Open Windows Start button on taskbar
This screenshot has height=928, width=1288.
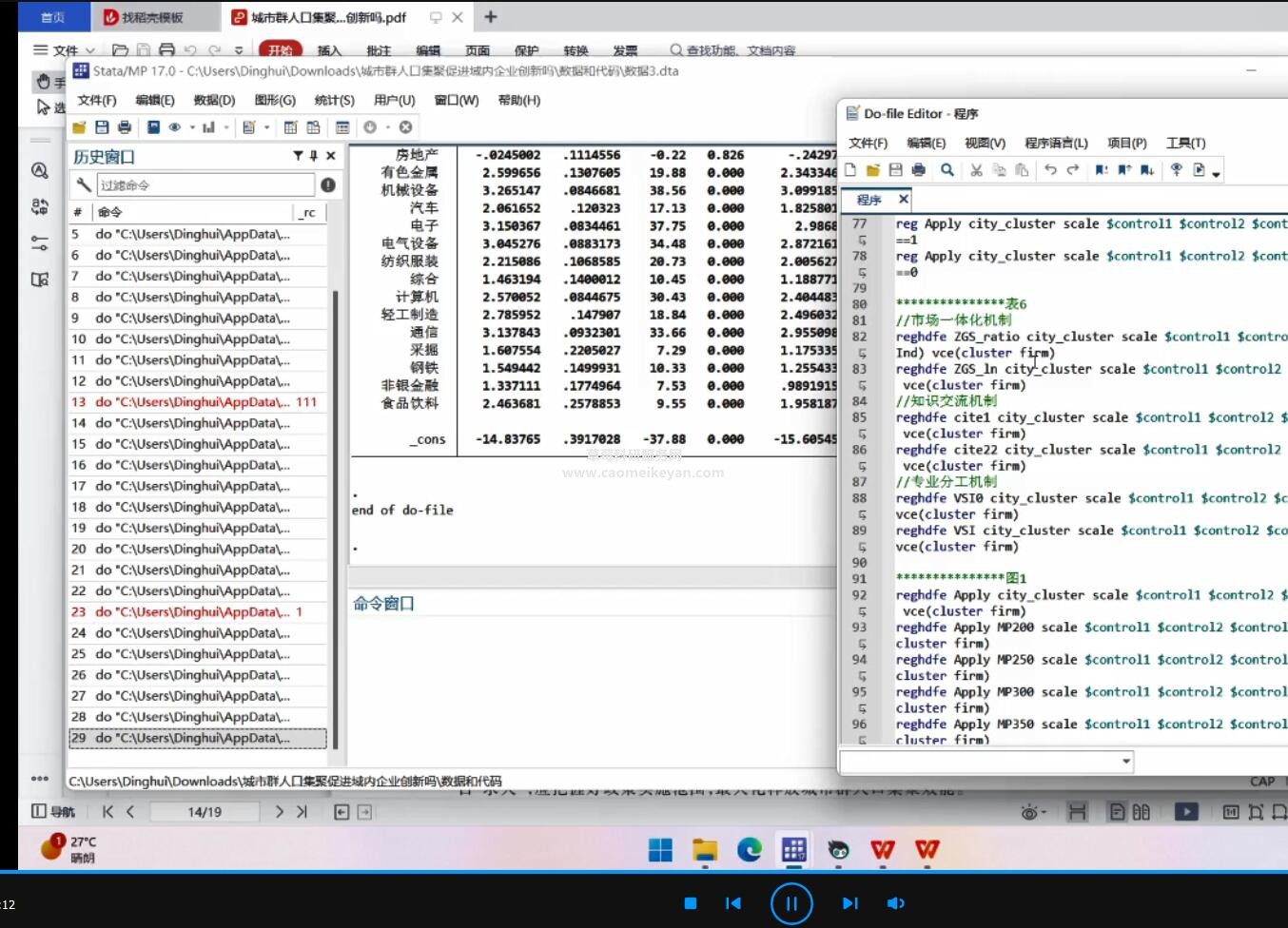click(x=660, y=849)
